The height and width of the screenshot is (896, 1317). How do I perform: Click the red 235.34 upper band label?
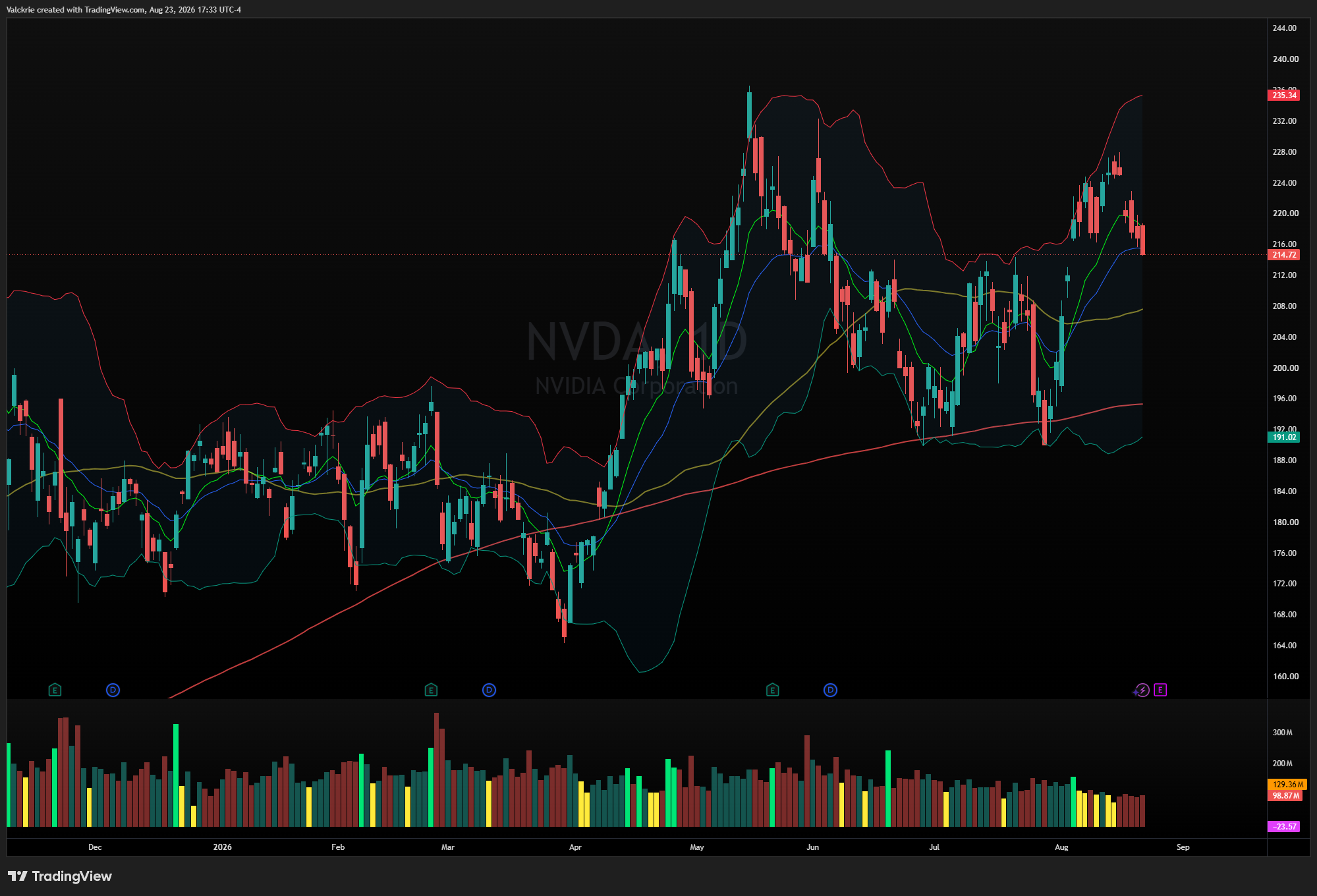(x=1284, y=96)
